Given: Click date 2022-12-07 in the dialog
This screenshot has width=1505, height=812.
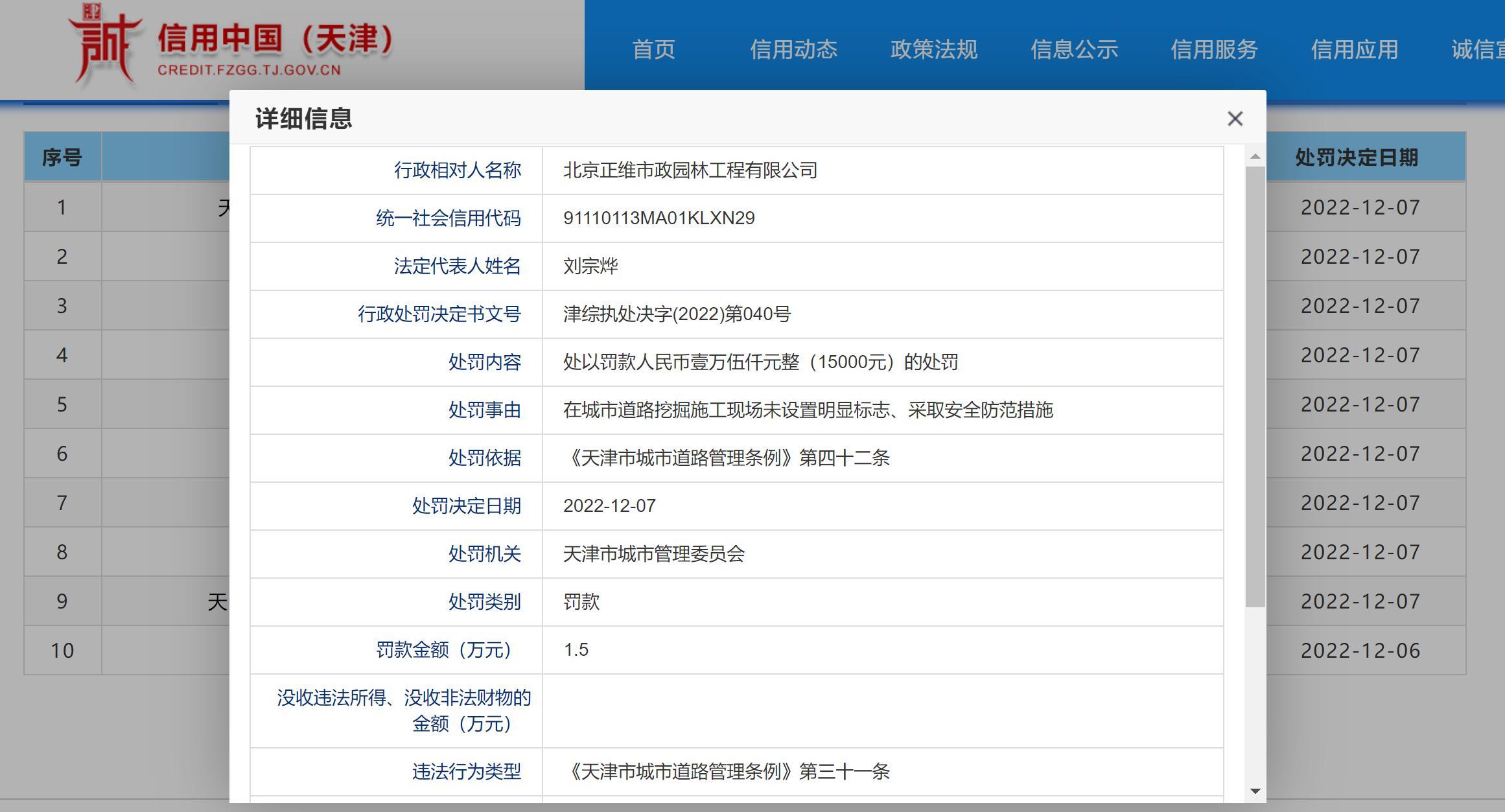Looking at the screenshot, I should coord(609,506).
